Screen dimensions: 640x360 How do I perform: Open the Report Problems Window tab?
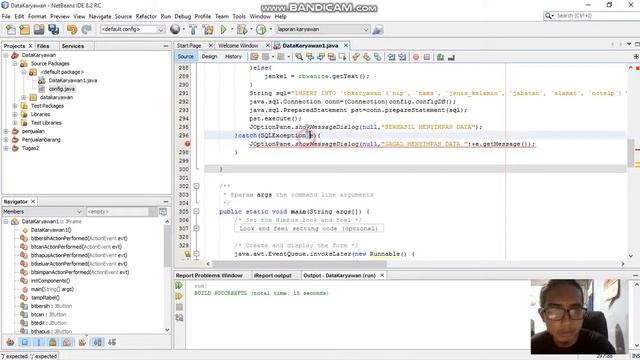coord(209,276)
